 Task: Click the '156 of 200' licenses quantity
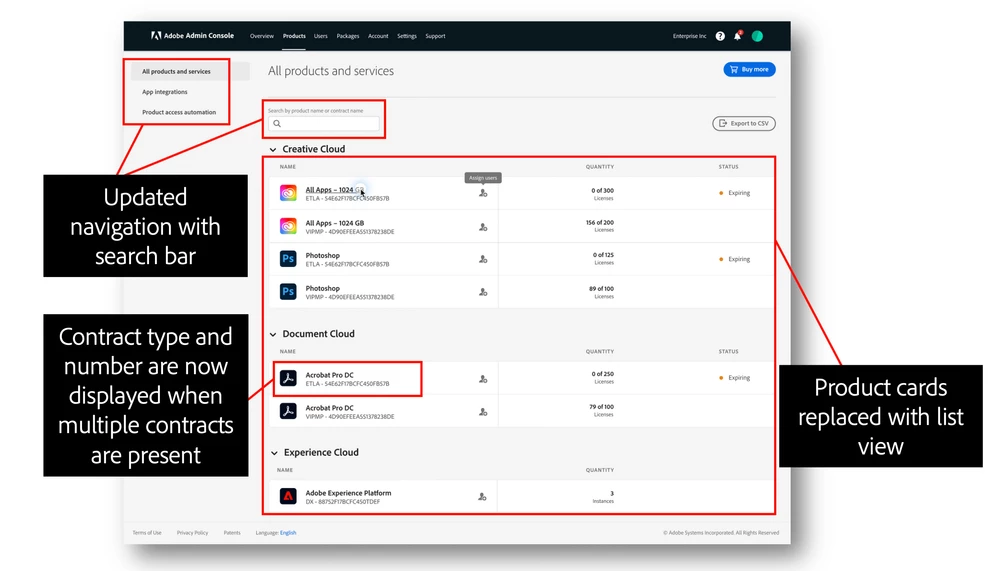[600, 223]
